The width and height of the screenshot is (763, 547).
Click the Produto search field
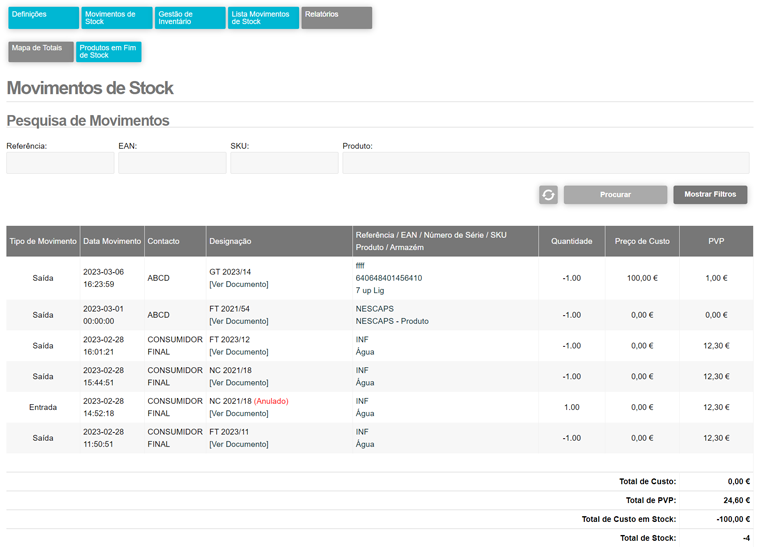pos(545,163)
